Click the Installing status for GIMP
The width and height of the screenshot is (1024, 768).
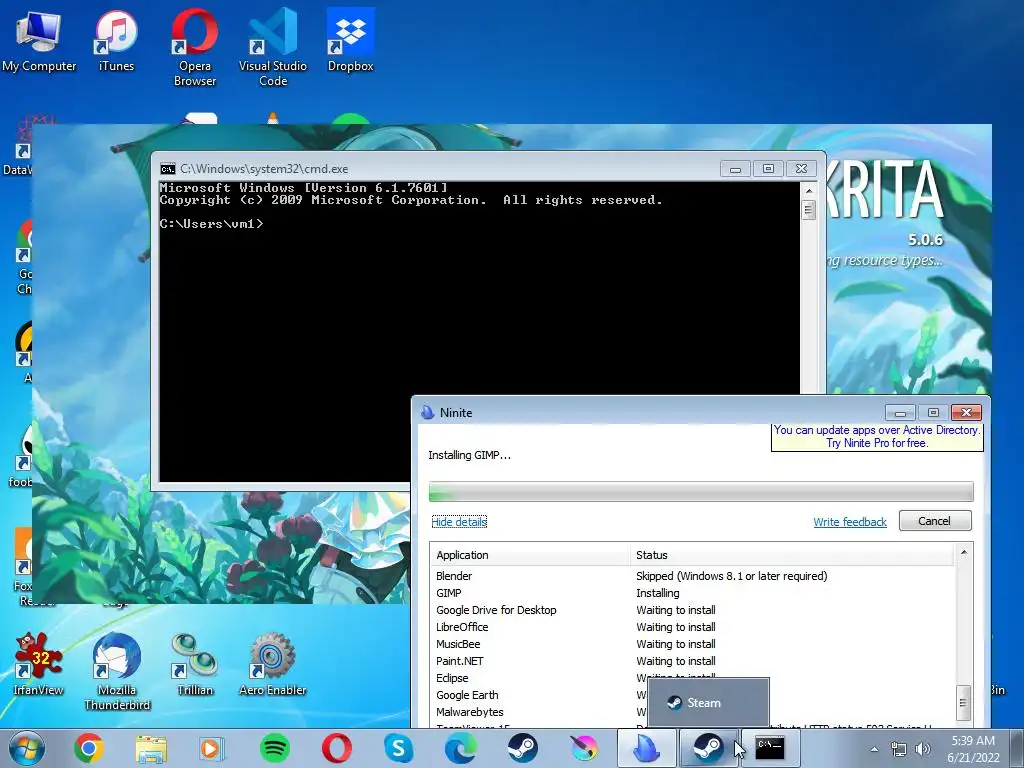(x=658, y=593)
